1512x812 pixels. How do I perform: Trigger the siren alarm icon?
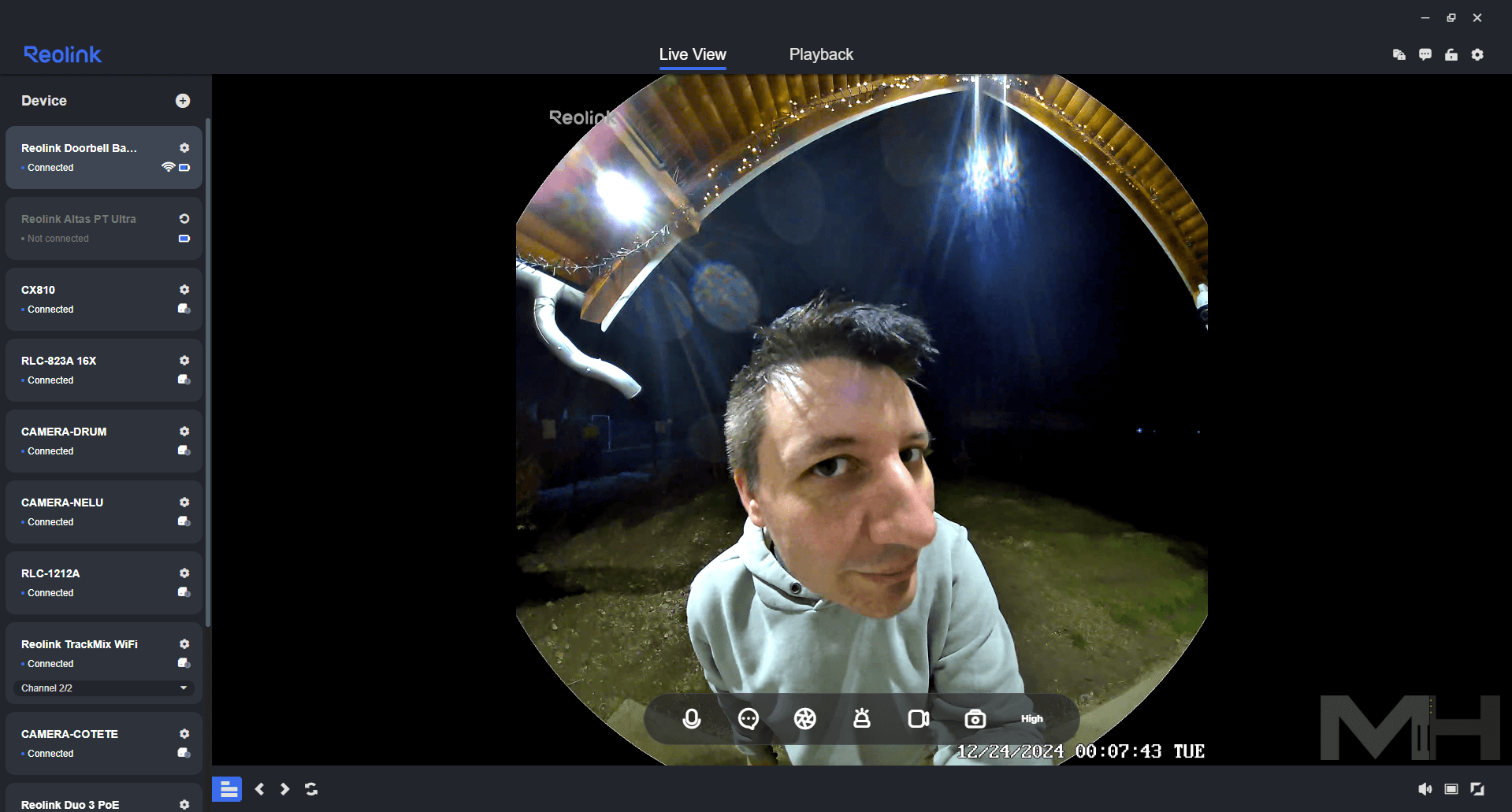[862, 718]
